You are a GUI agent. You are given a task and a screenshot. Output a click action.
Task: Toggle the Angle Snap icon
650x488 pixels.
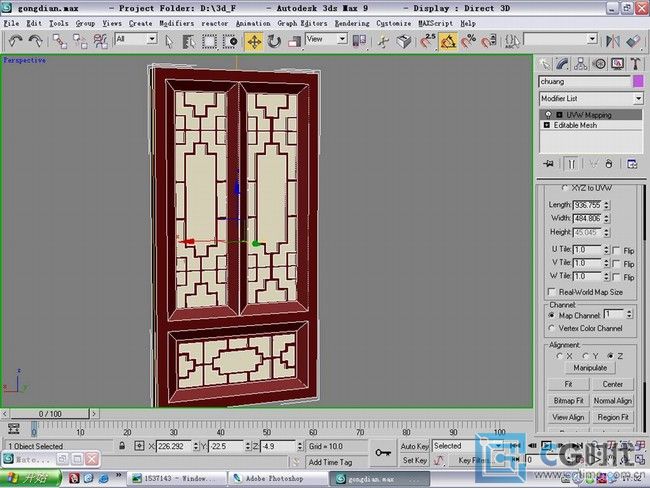pos(448,41)
